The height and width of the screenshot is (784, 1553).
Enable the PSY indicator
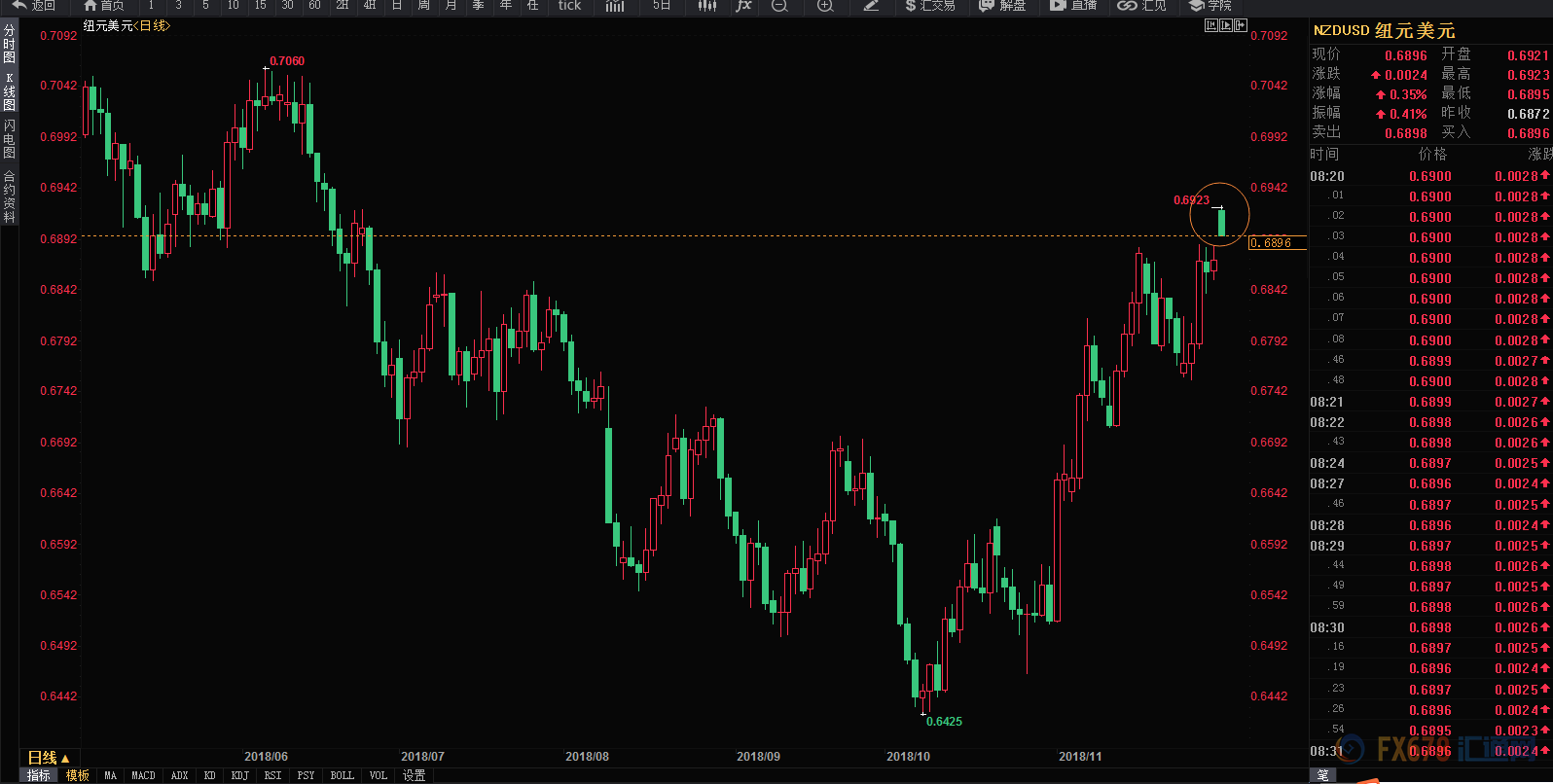tap(306, 775)
